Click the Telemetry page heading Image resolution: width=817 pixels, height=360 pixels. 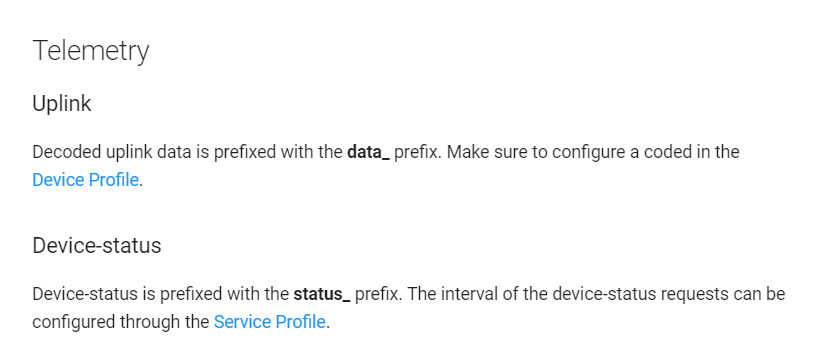pyautogui.click(x=91, y=51)
